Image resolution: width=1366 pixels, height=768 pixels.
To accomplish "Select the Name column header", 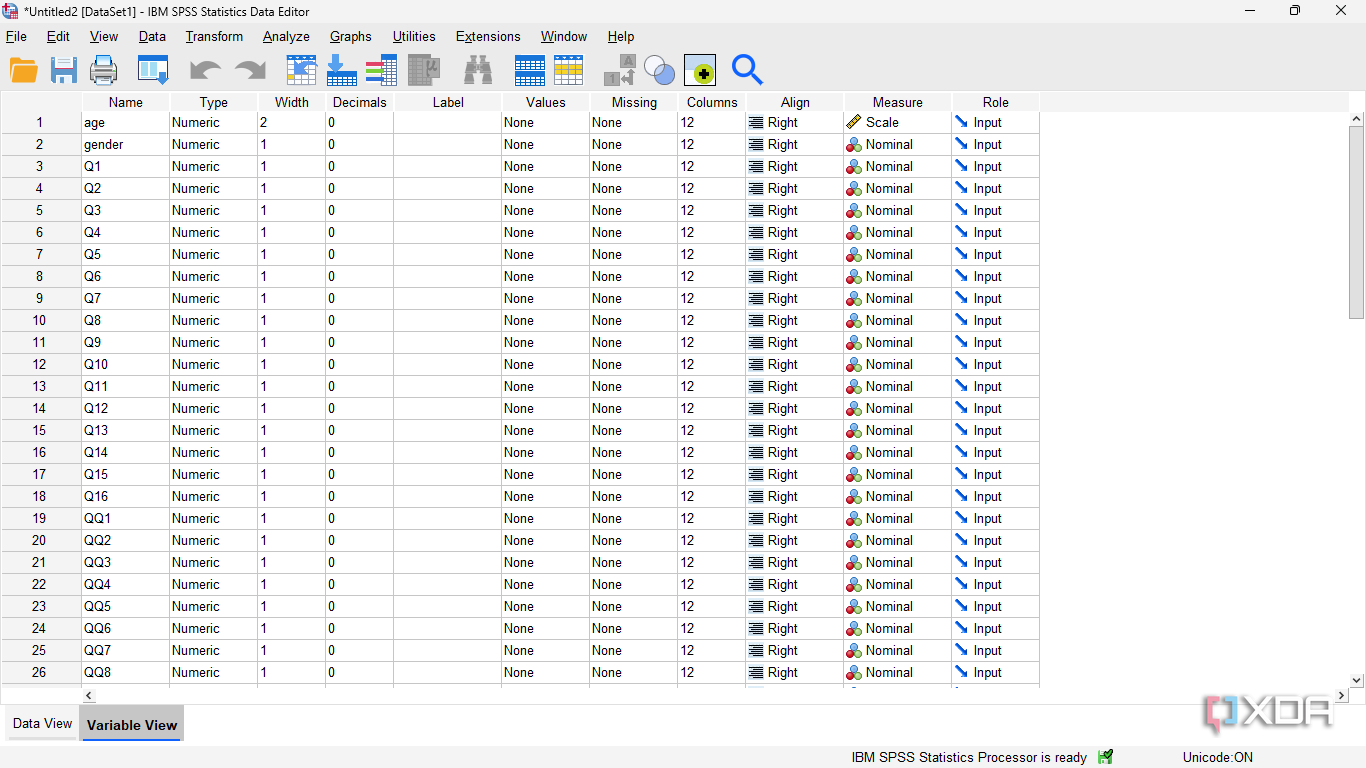I will coord(126,102).
